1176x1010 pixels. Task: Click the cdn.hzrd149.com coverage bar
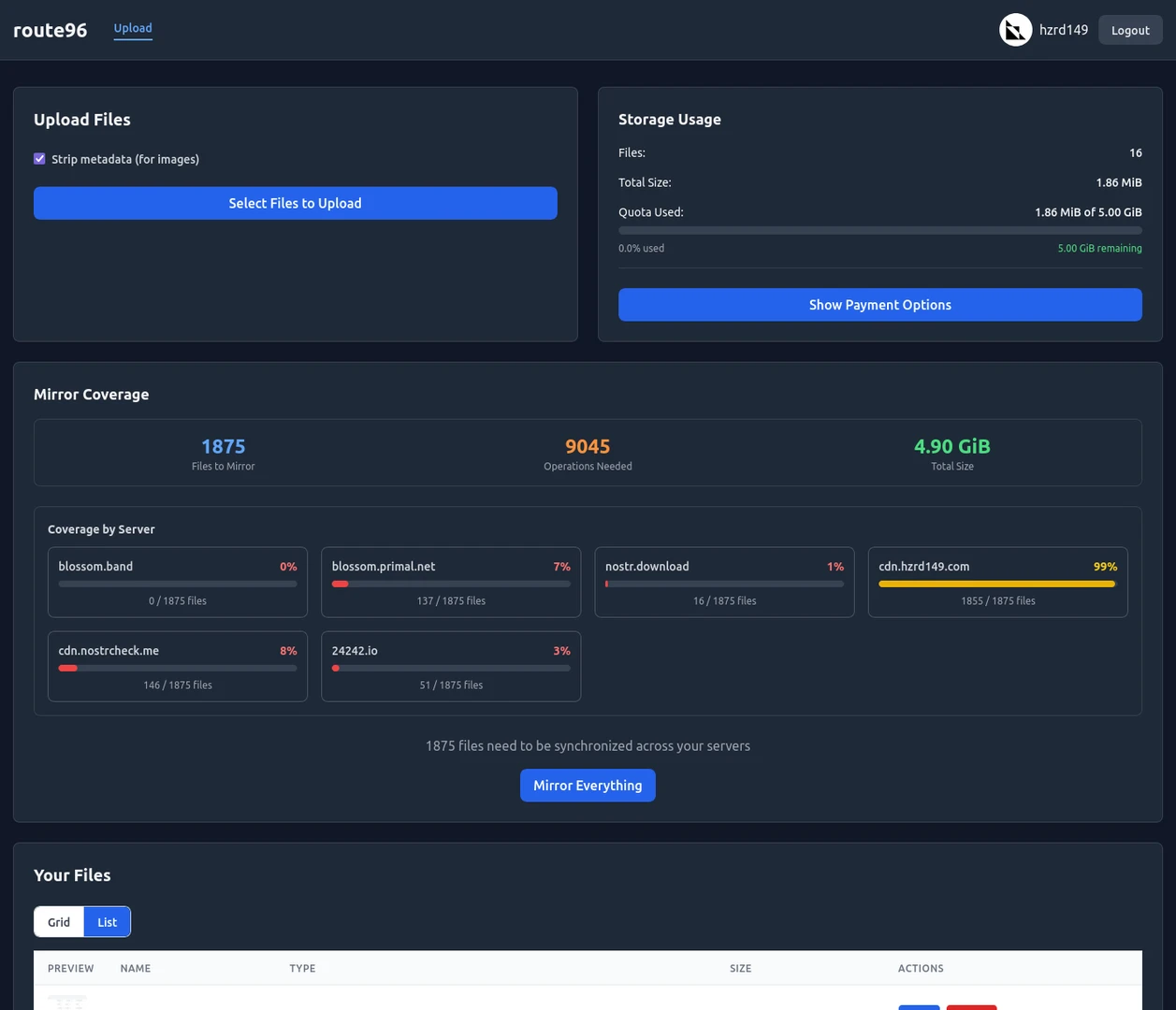[x=997, y=584]
